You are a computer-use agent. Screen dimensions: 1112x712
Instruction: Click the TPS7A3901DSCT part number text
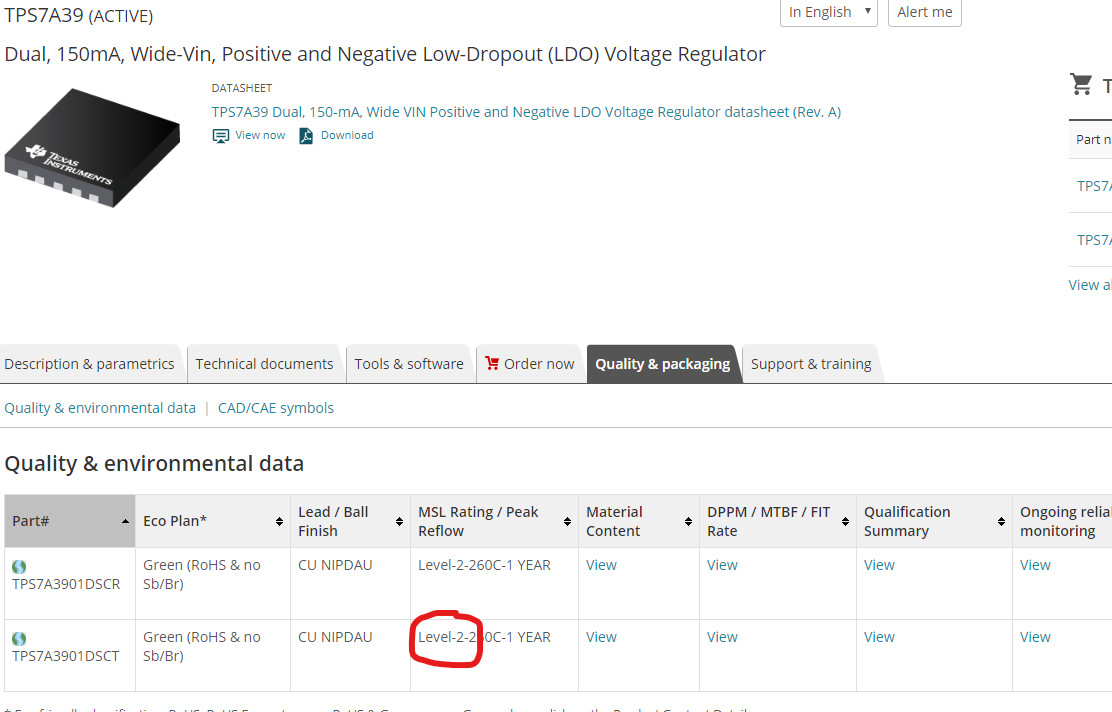(x=65, y=657)
